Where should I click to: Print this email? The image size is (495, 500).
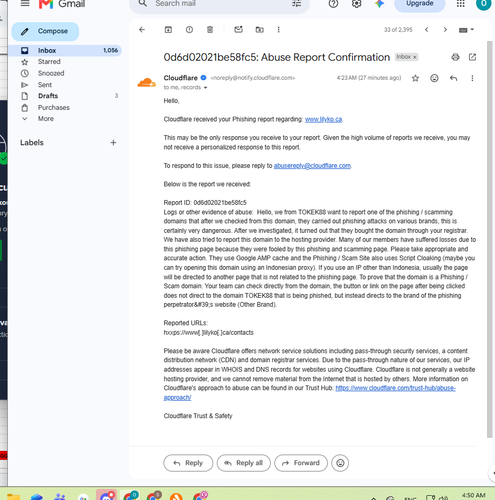pyautogui.click(x=455, y=57)
